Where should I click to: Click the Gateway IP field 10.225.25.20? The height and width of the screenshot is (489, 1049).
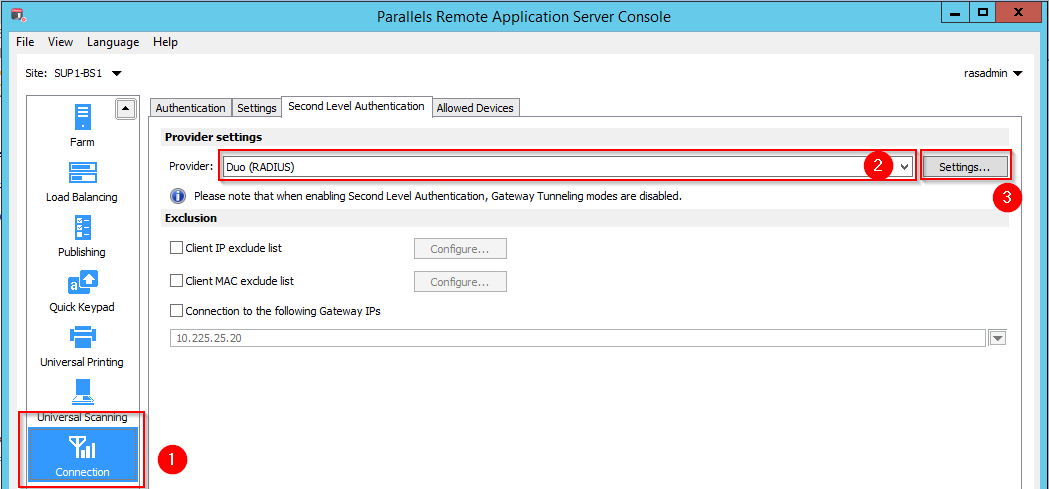(578, 338)
